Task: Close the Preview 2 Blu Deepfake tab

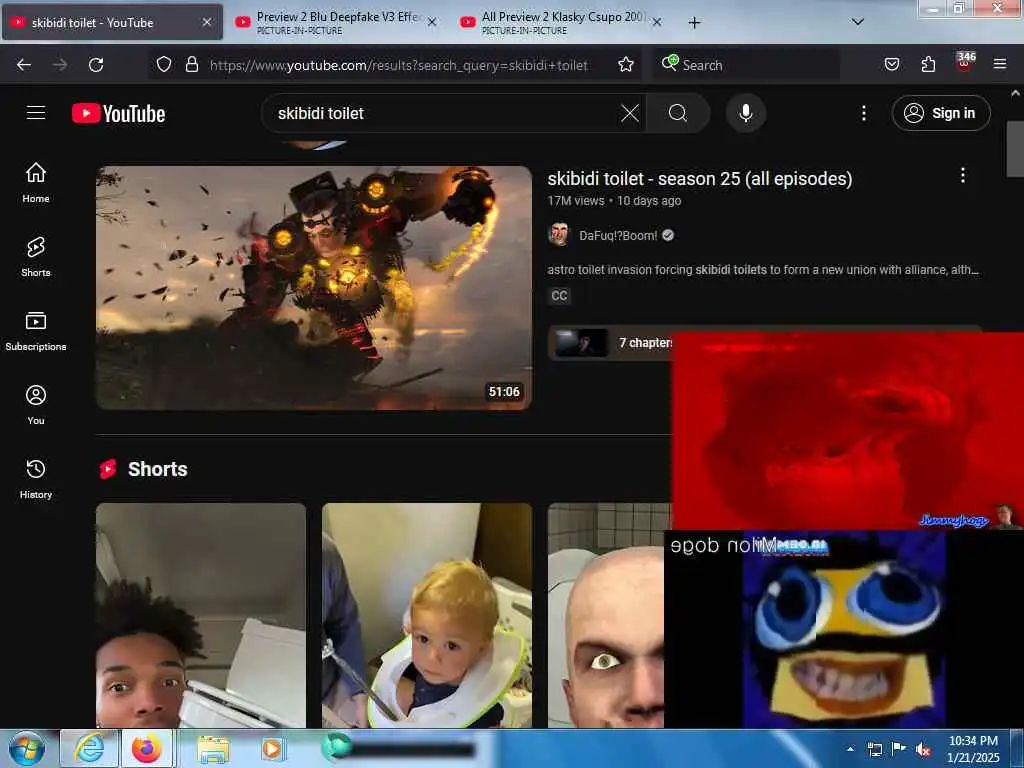Action: click(432, 22)
